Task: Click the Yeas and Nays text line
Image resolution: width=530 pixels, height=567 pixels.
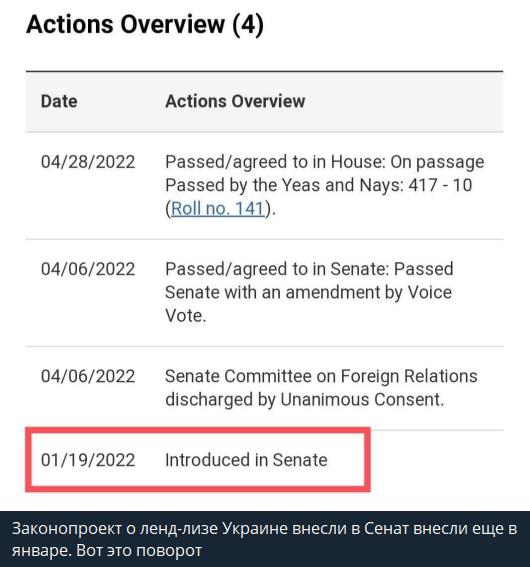Action: pyautogui.click(x=319, y=186)
